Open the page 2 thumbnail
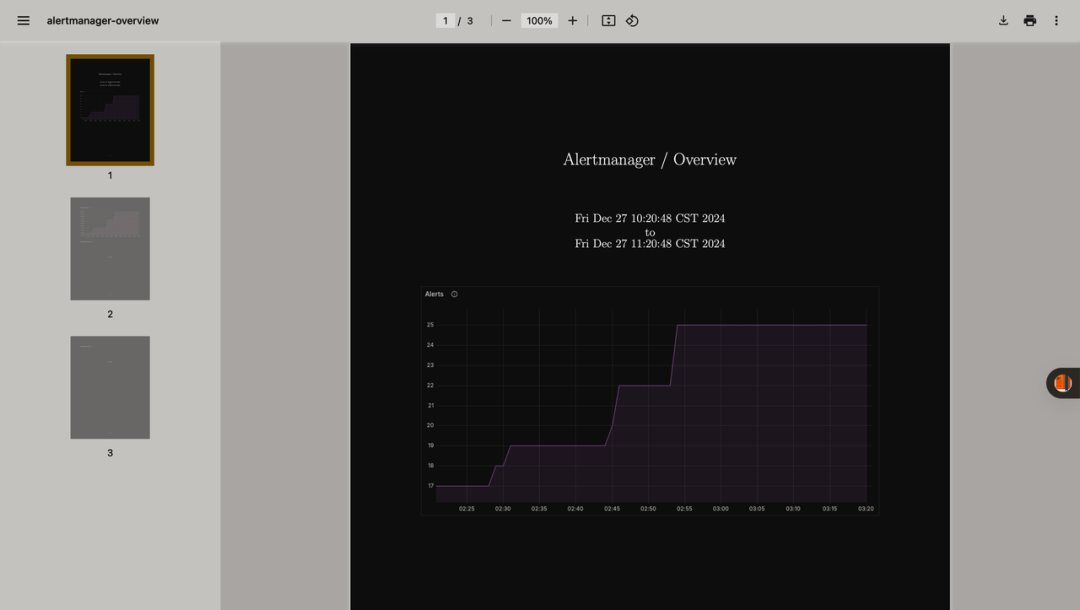Viewport: 1080px width, 610px height. (110, 248)
